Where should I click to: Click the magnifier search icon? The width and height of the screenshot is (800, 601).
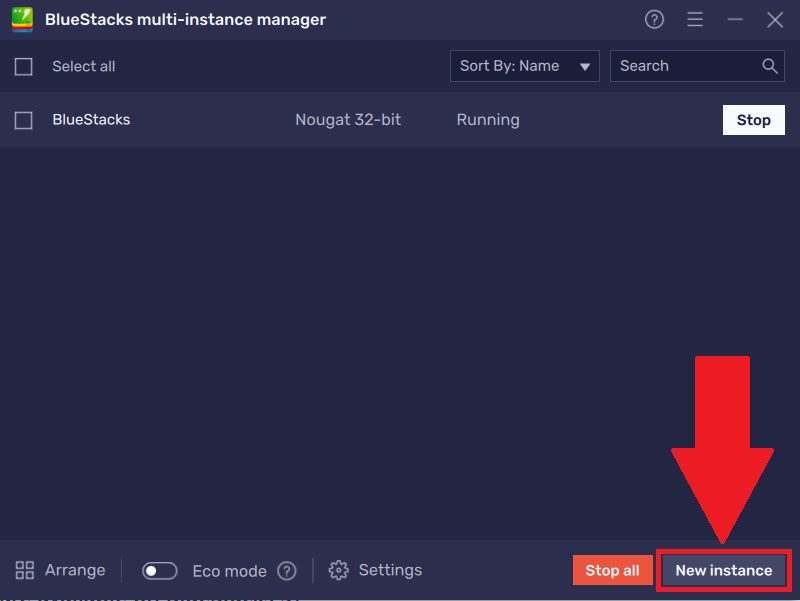coord(770,66)
